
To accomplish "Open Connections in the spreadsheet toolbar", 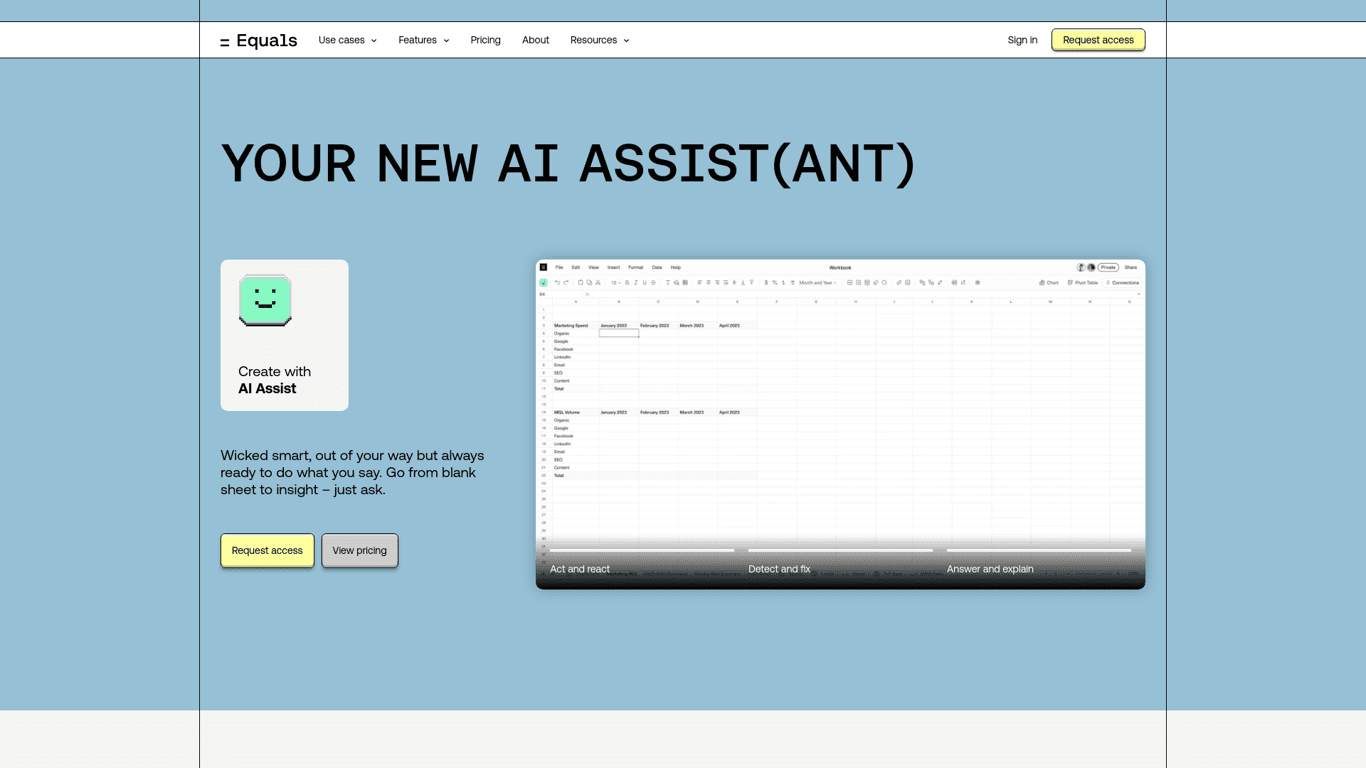I will coord(1123,283).
